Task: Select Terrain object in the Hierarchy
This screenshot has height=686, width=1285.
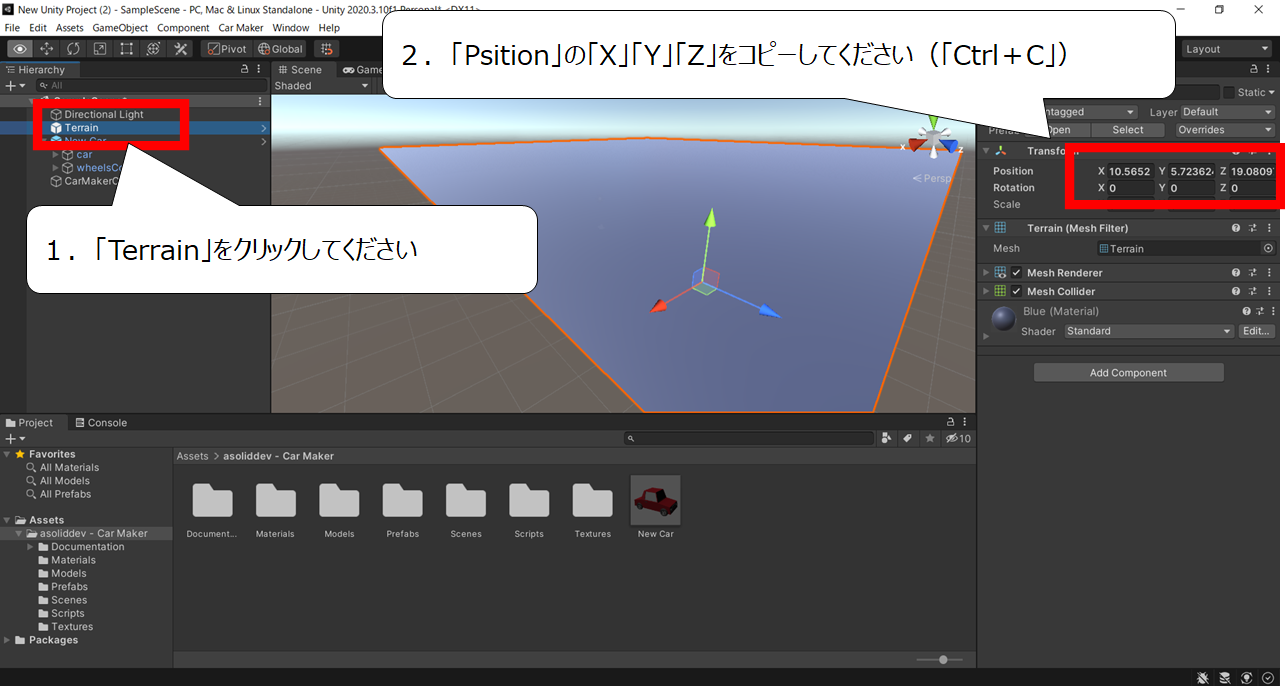Action: point(82,128)
